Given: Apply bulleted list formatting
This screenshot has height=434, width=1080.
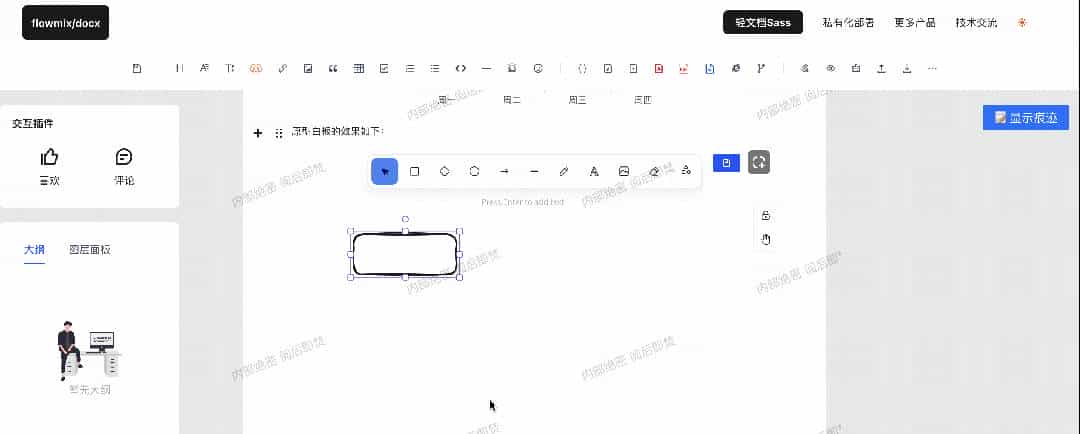Looking at the screenshot, I should pyautogui.click(x=435, y=68).
